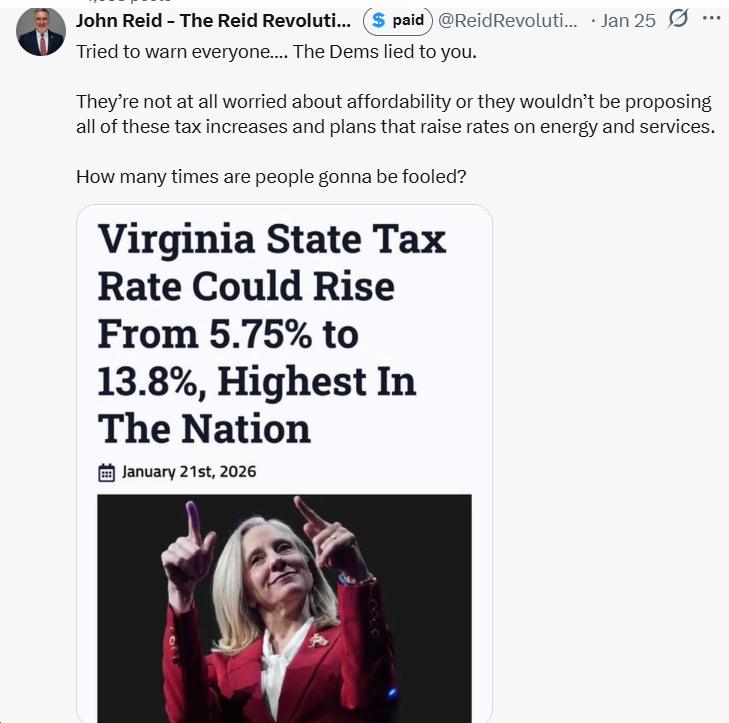This screenshot has height=723, width=729.
Task: Click the calendar icon beside the article date
Action: [x=107, y=472]
